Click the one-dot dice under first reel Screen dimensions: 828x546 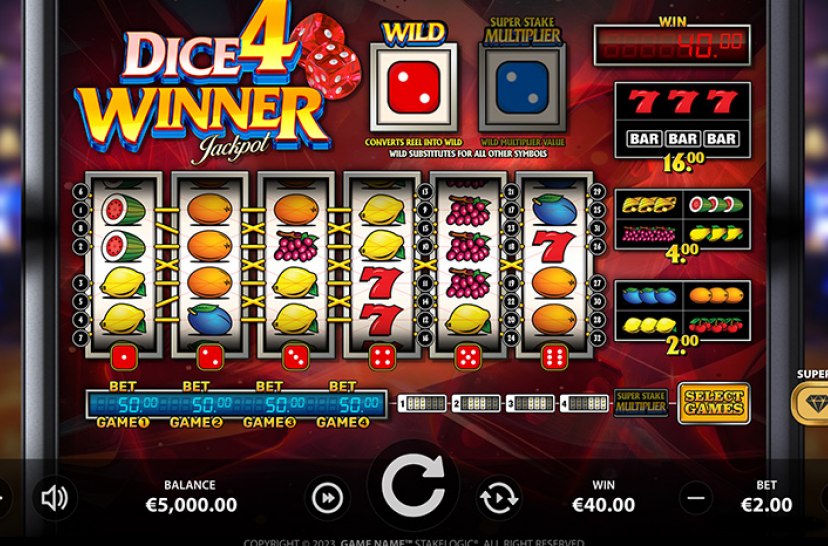124,357
